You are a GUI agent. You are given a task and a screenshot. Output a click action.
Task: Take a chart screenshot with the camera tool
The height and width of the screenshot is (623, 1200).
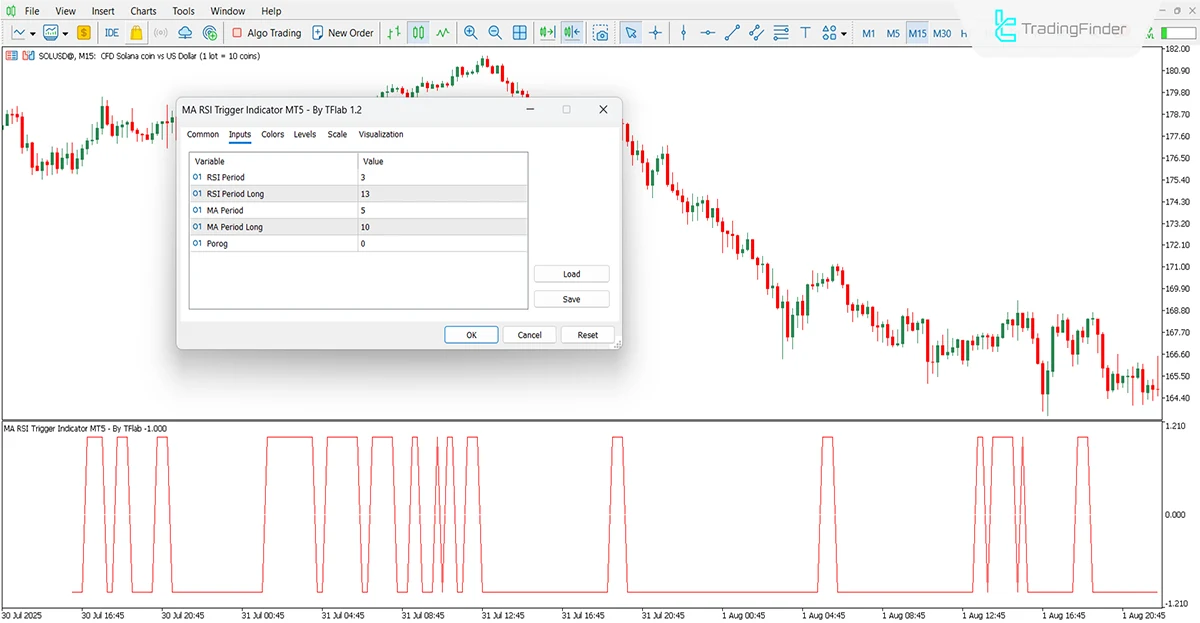(x=601, y=32)
